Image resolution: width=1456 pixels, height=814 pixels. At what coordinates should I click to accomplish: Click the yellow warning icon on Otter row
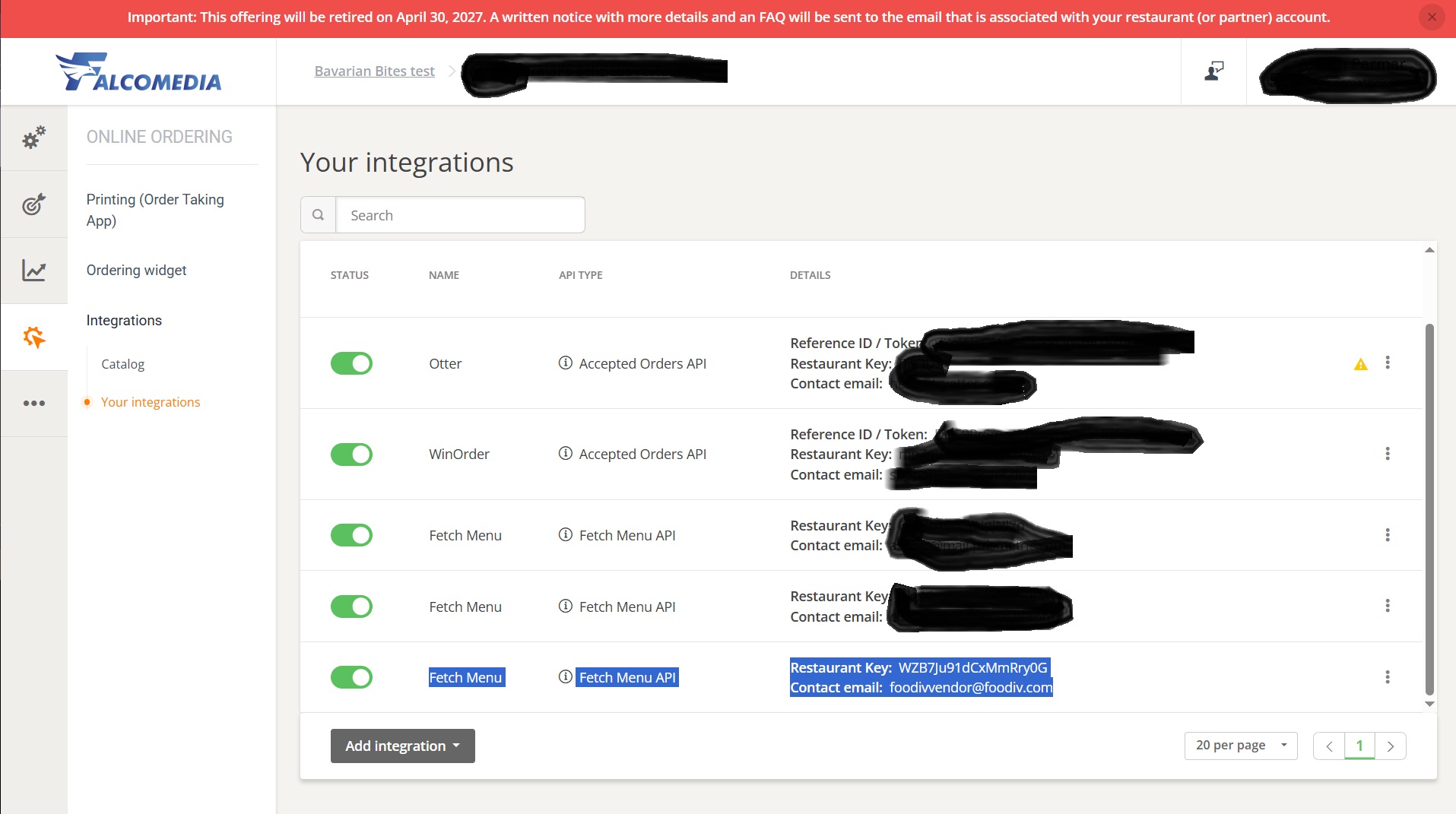click(1361, 364)
